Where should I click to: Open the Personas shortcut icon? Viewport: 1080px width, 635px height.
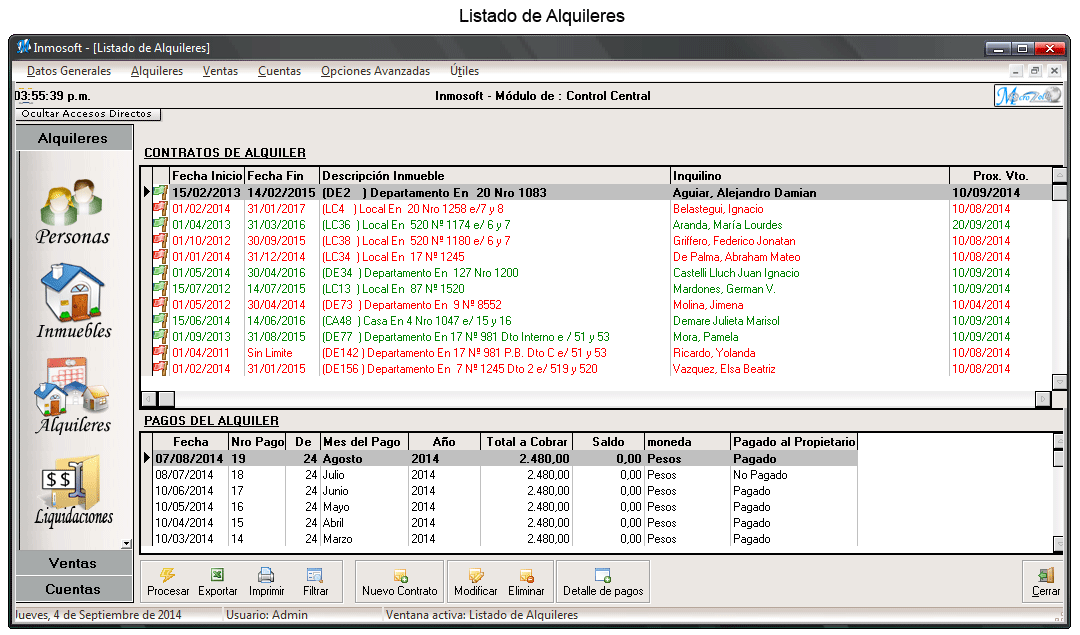[x=72, y=210]
